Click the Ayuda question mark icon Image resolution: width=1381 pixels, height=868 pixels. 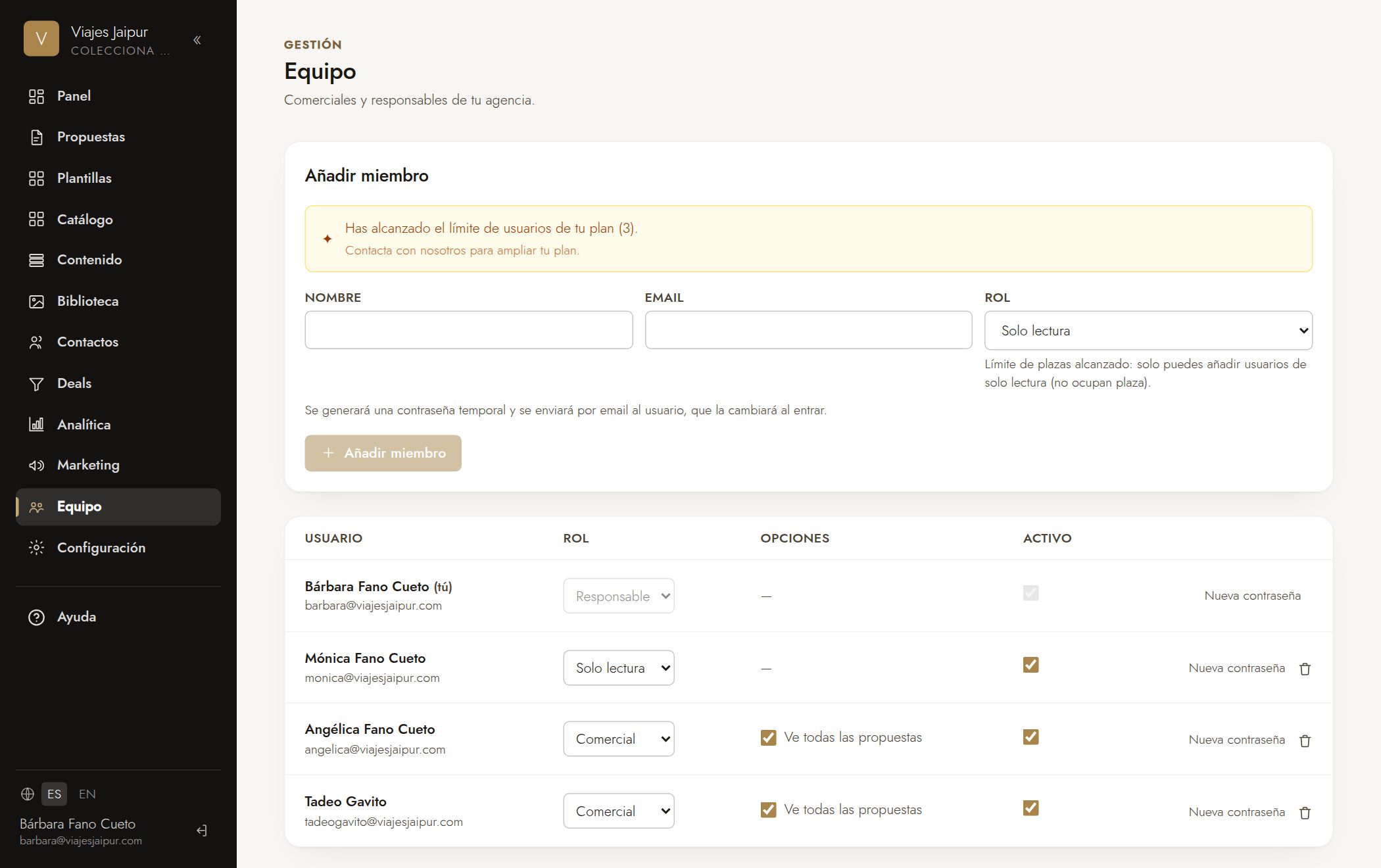[36, 617]
